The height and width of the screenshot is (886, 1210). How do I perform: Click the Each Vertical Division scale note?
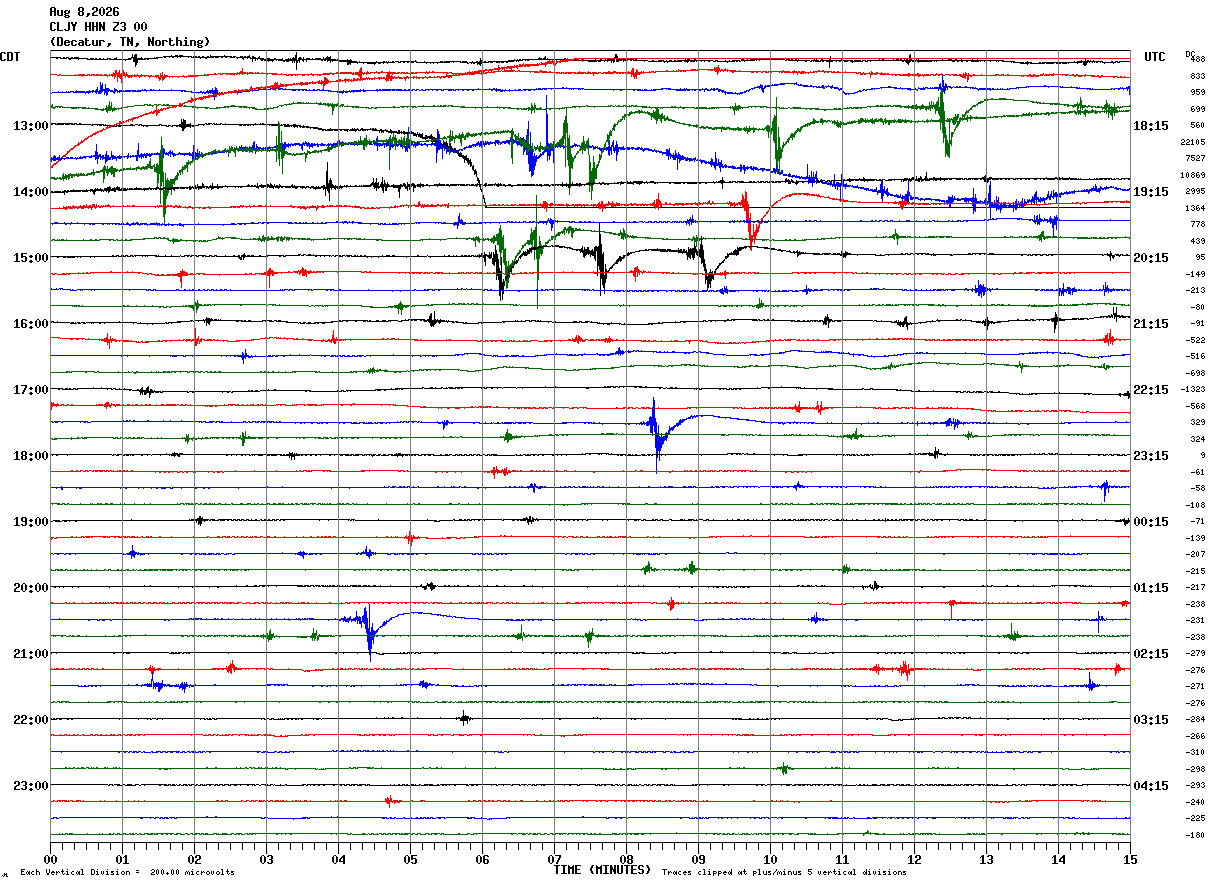(127, 873)
